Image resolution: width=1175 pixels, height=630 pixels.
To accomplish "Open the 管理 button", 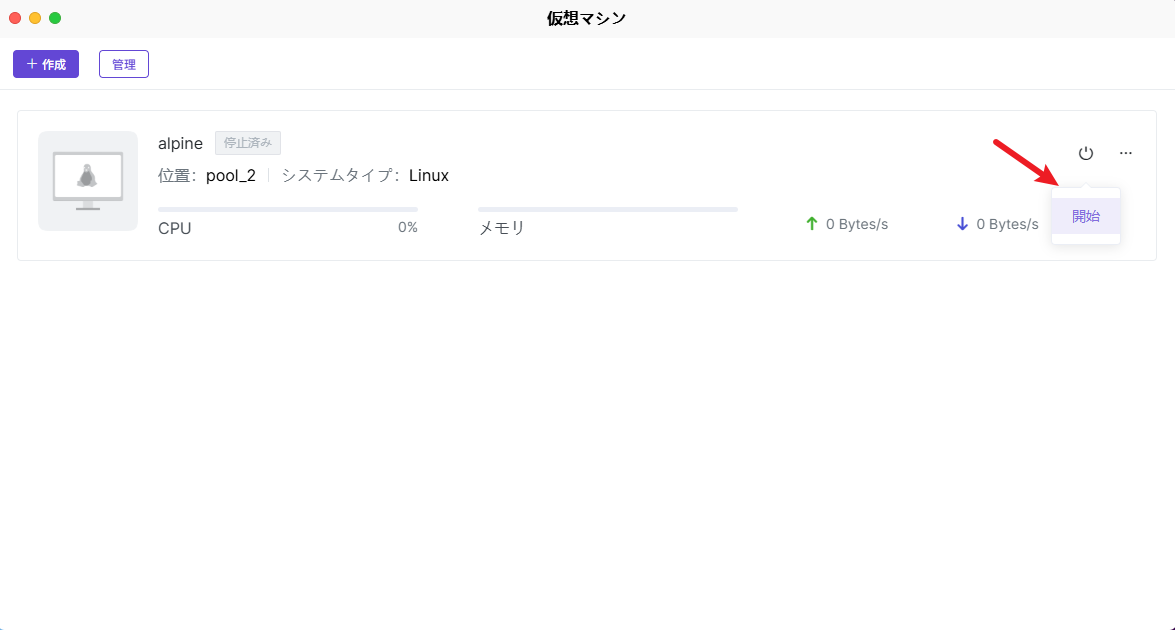I will point(124,64).
